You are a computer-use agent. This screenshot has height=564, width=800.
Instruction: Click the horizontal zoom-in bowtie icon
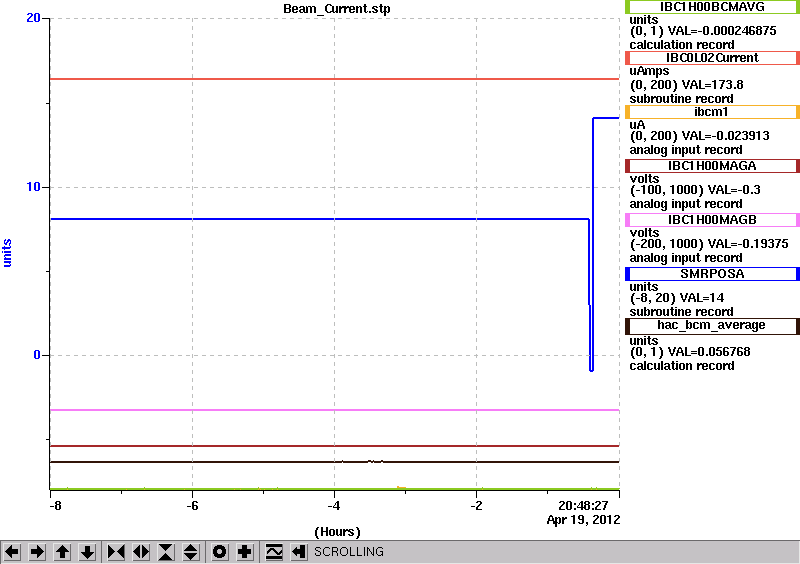(x=116, y=552)
